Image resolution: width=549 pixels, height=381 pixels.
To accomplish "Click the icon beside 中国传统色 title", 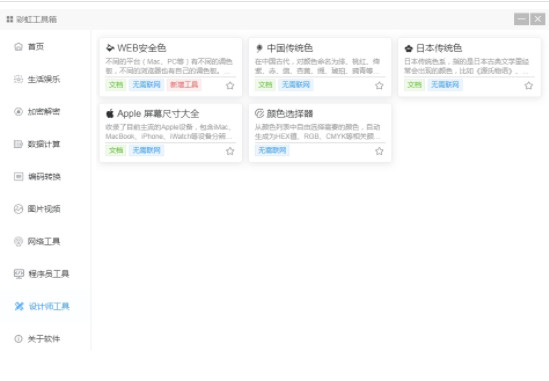I will [x=259, y=48].
